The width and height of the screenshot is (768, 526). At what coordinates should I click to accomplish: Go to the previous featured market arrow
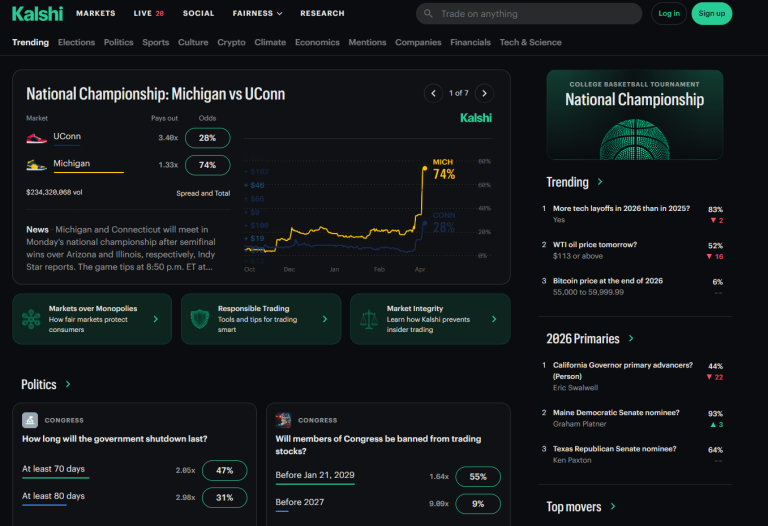433,93
